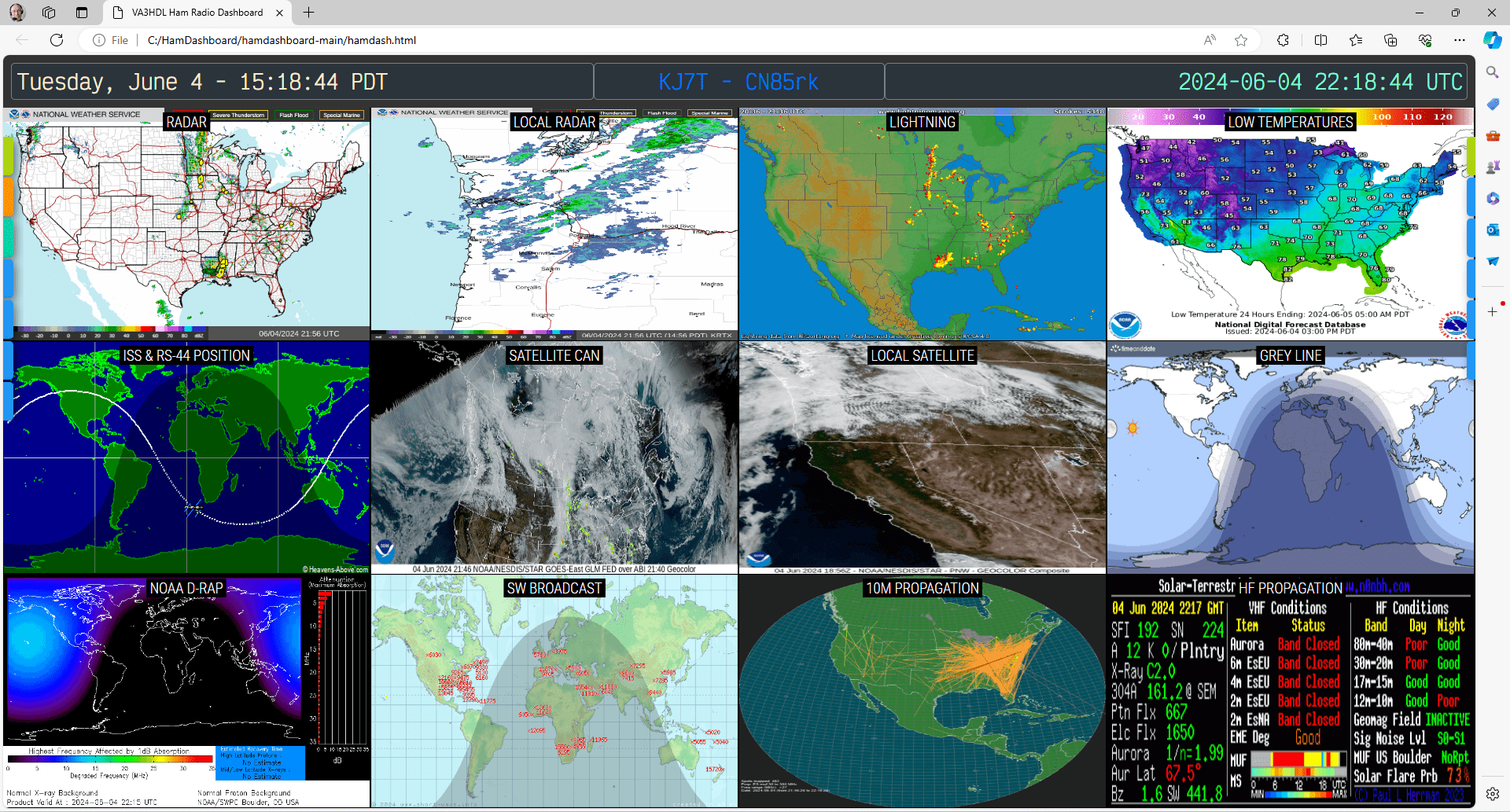Screen dimensions: 1510x812
Task: Open the Favorites list icon
Action: (x=1356, y=40)
